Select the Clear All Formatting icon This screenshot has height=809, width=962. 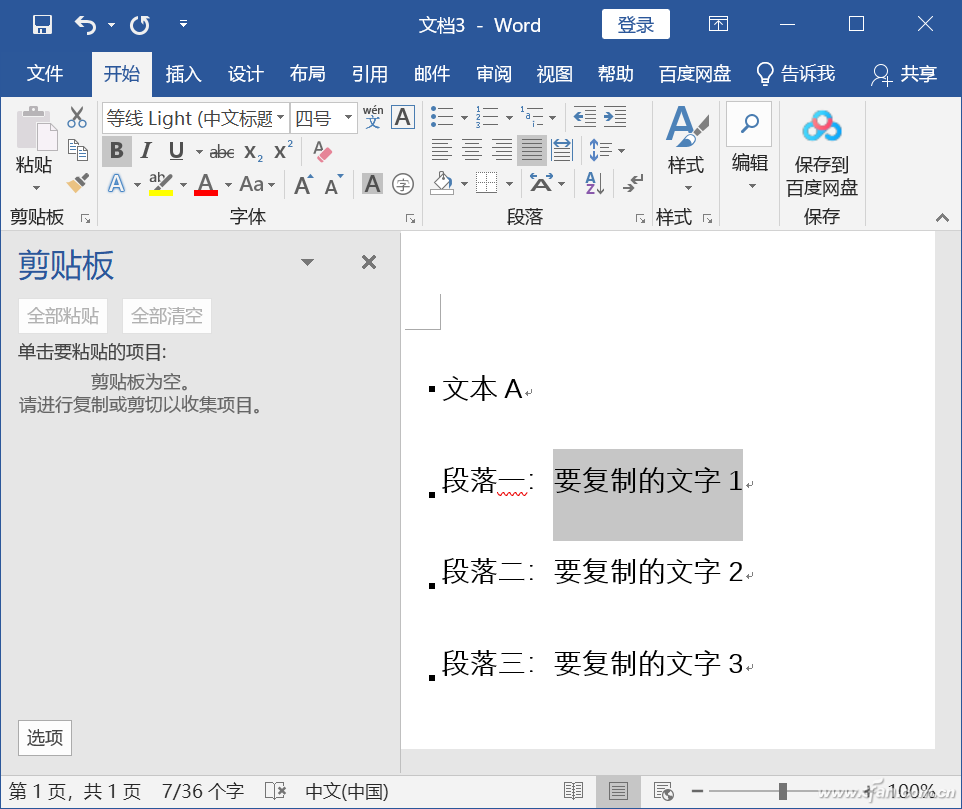point(322,151)
